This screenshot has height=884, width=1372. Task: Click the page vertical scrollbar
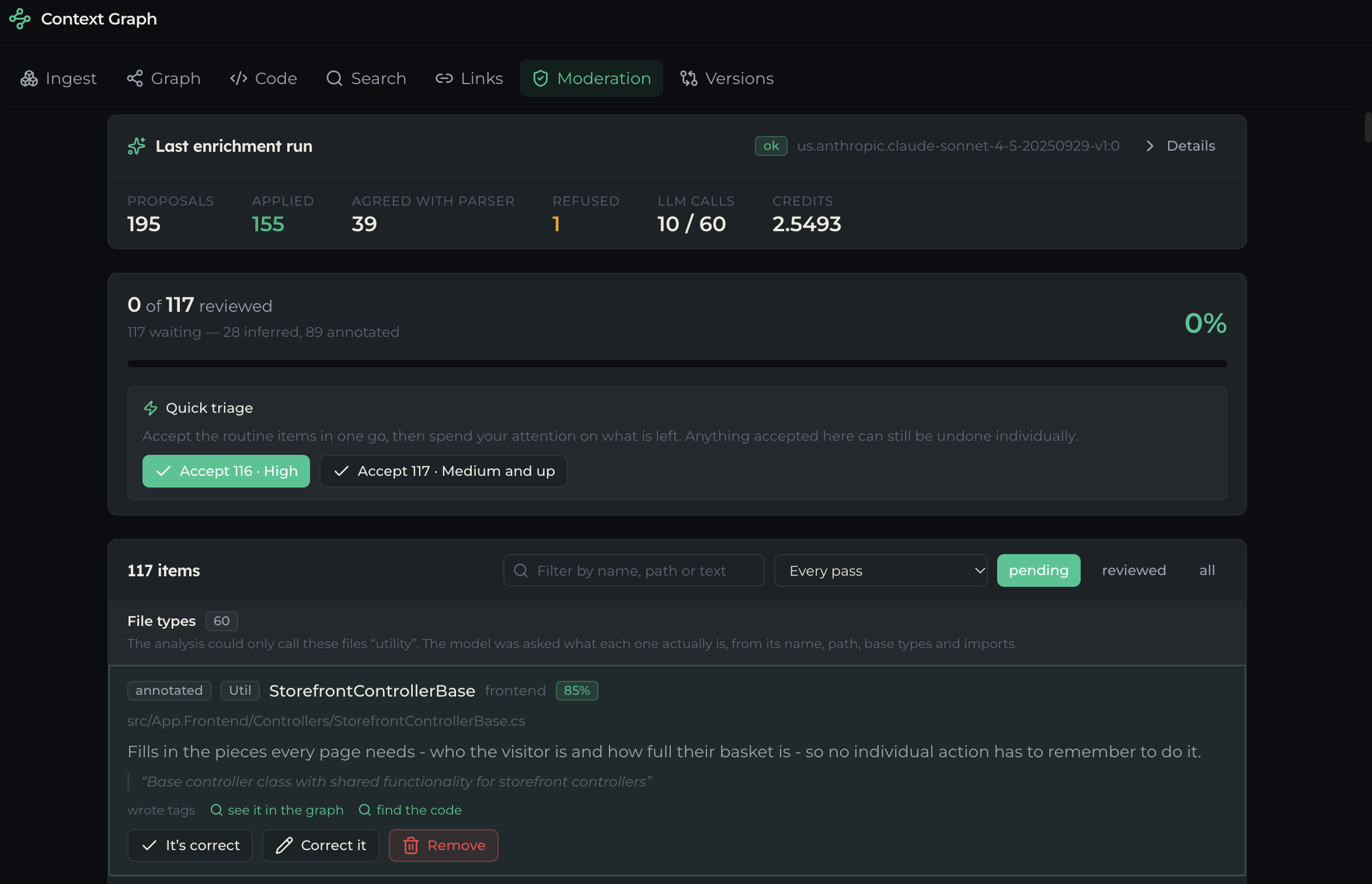pos(1367,127)
